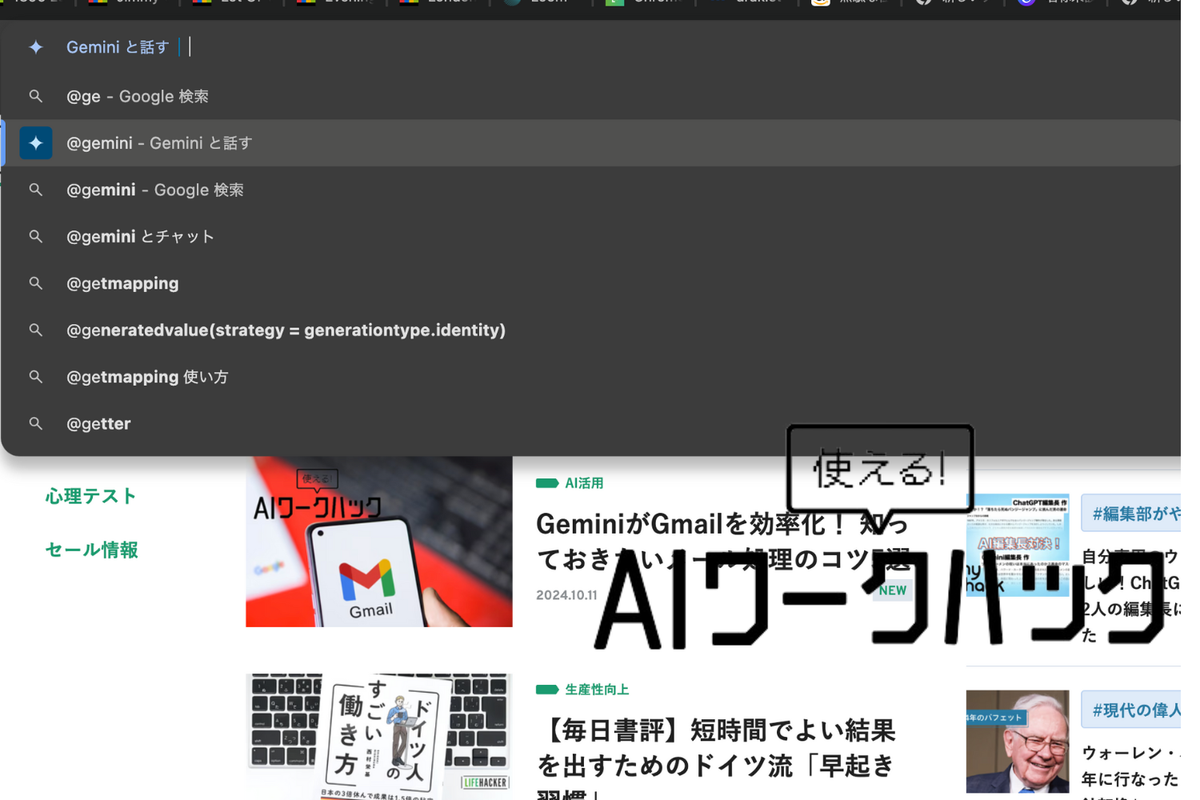Click the magnifier icon beside @ge Google 検索

tap(36, 97)
